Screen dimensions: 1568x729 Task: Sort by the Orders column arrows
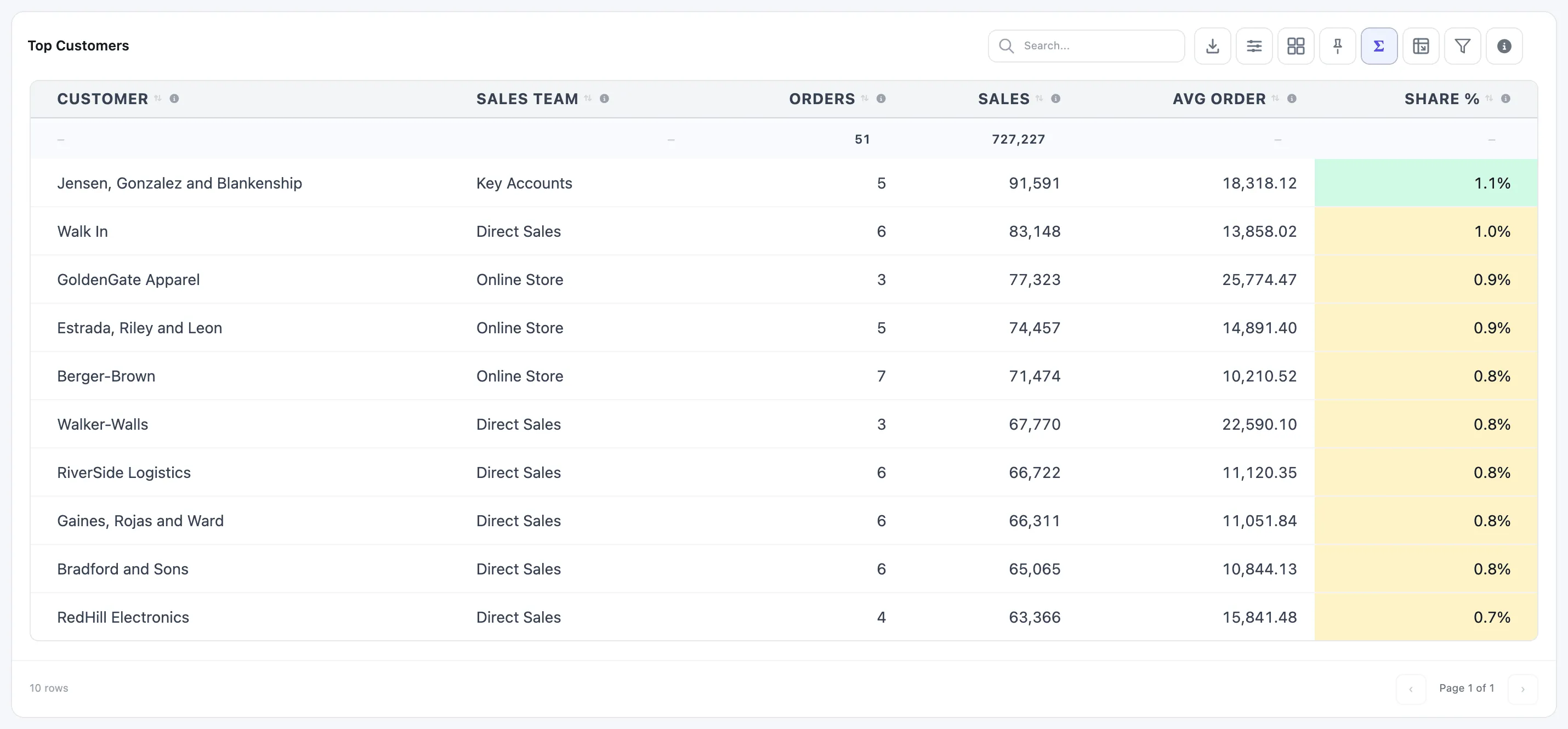865,98
